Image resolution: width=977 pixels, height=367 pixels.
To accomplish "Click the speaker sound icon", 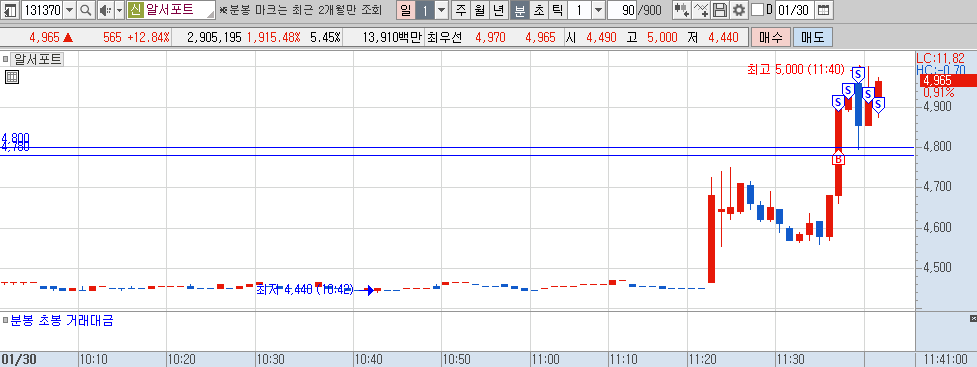I will (105, 10).
